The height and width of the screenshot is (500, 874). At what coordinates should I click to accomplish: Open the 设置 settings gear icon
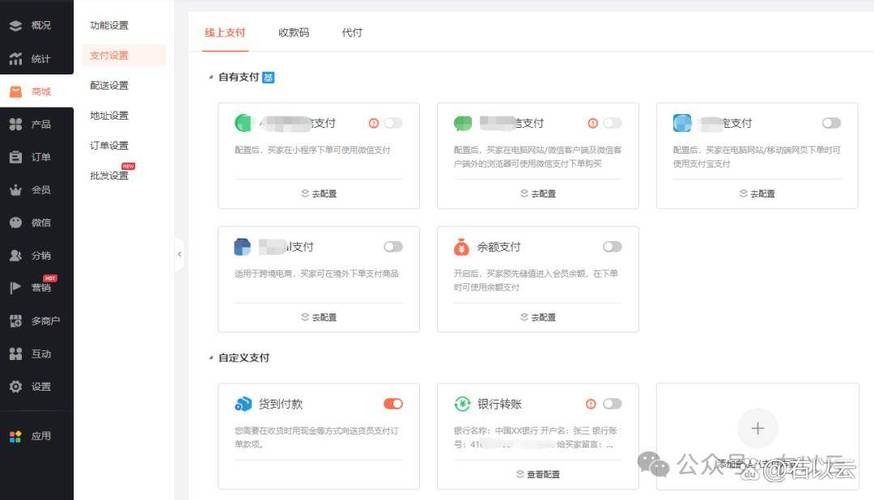[16, 386]
